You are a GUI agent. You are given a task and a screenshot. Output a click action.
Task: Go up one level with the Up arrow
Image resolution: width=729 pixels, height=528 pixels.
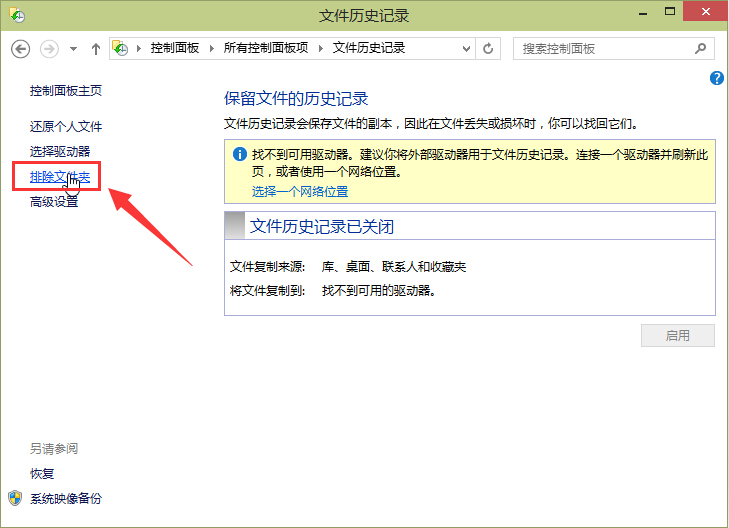96,48
